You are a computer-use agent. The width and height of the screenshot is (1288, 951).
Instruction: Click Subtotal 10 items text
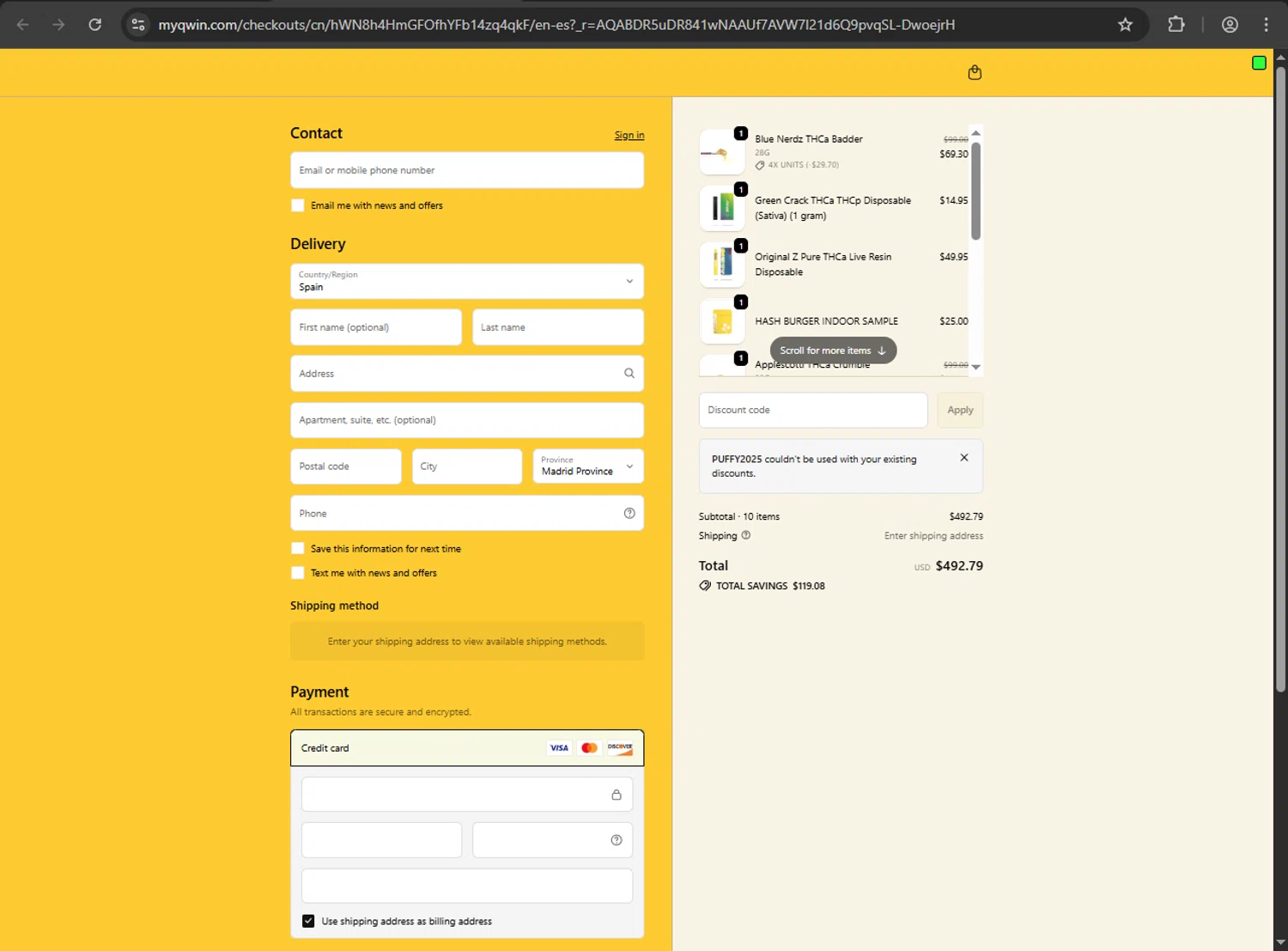pyautogui.click(x=739, y=516)
